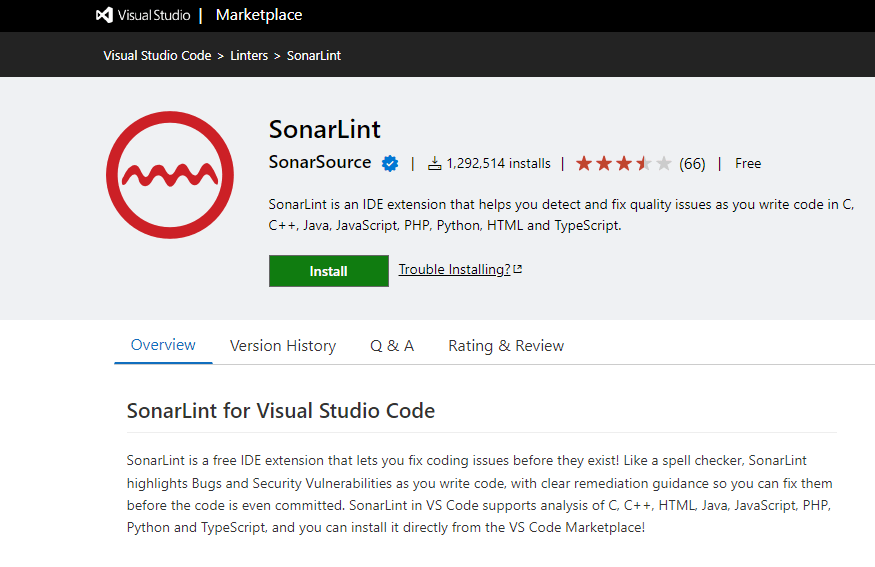Viewport: 875px width, 567px height.
Task: Go to Visual Studio Code breadcrumb
Action: pos(157,56)
